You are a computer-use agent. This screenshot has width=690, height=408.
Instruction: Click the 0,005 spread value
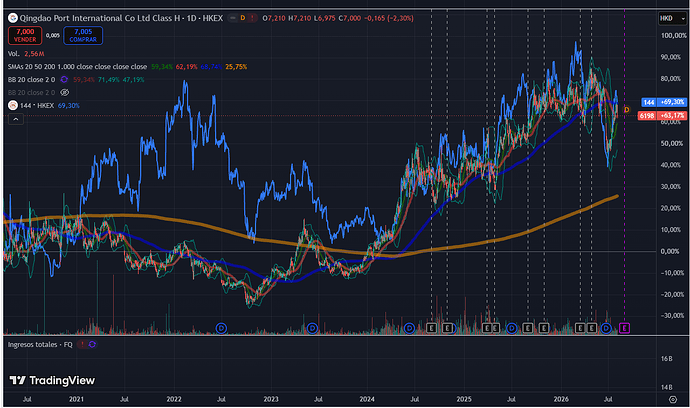click(53, 35)
